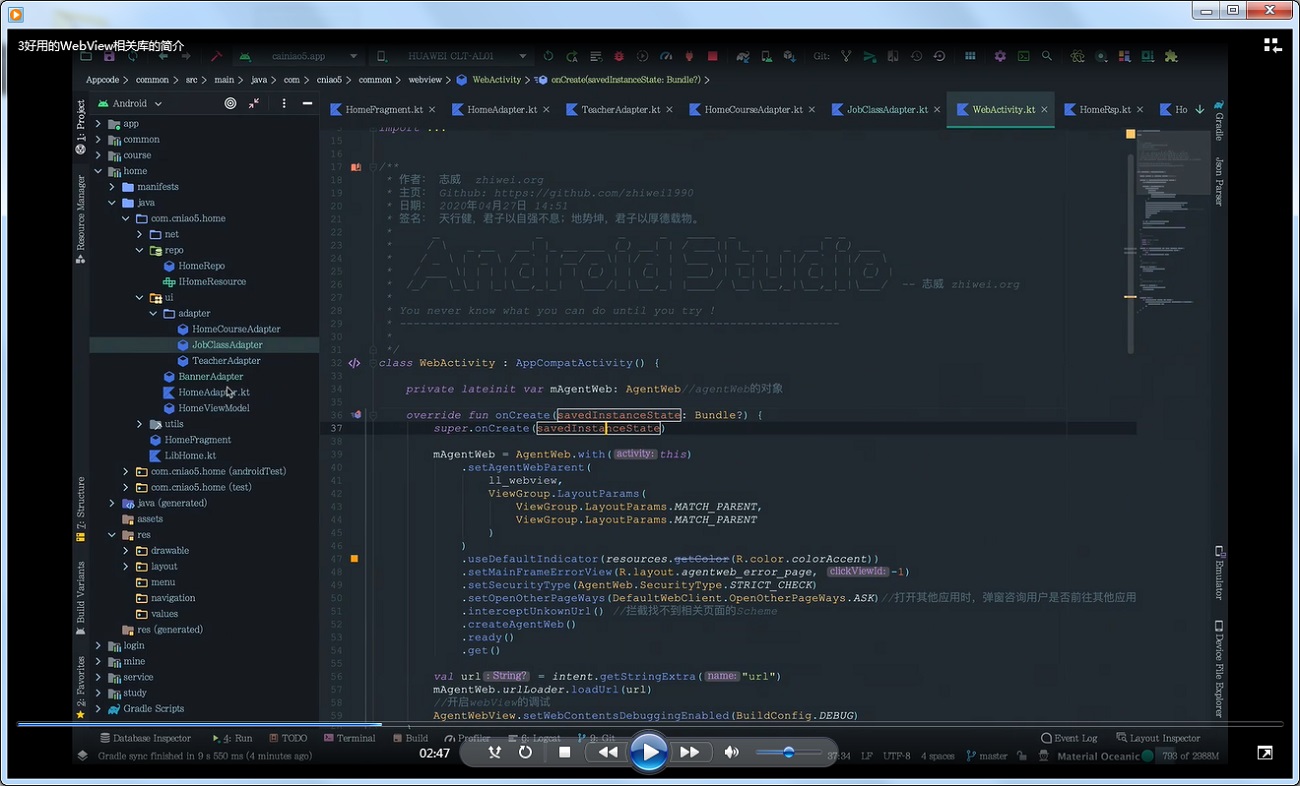Rewind the video
Screen dimensions: 1300x786
tap(607, 752)
